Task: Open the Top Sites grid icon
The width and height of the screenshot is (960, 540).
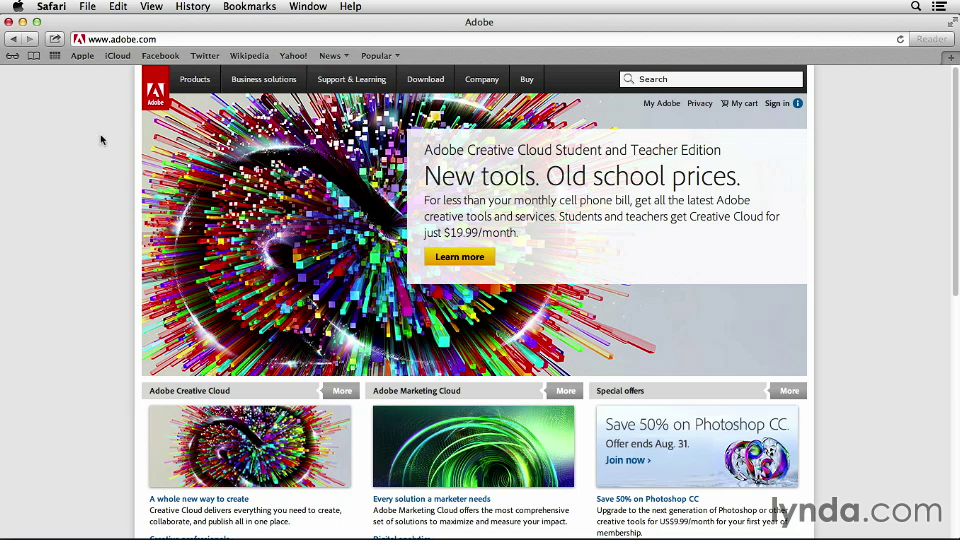Action: tap(54, 56)
